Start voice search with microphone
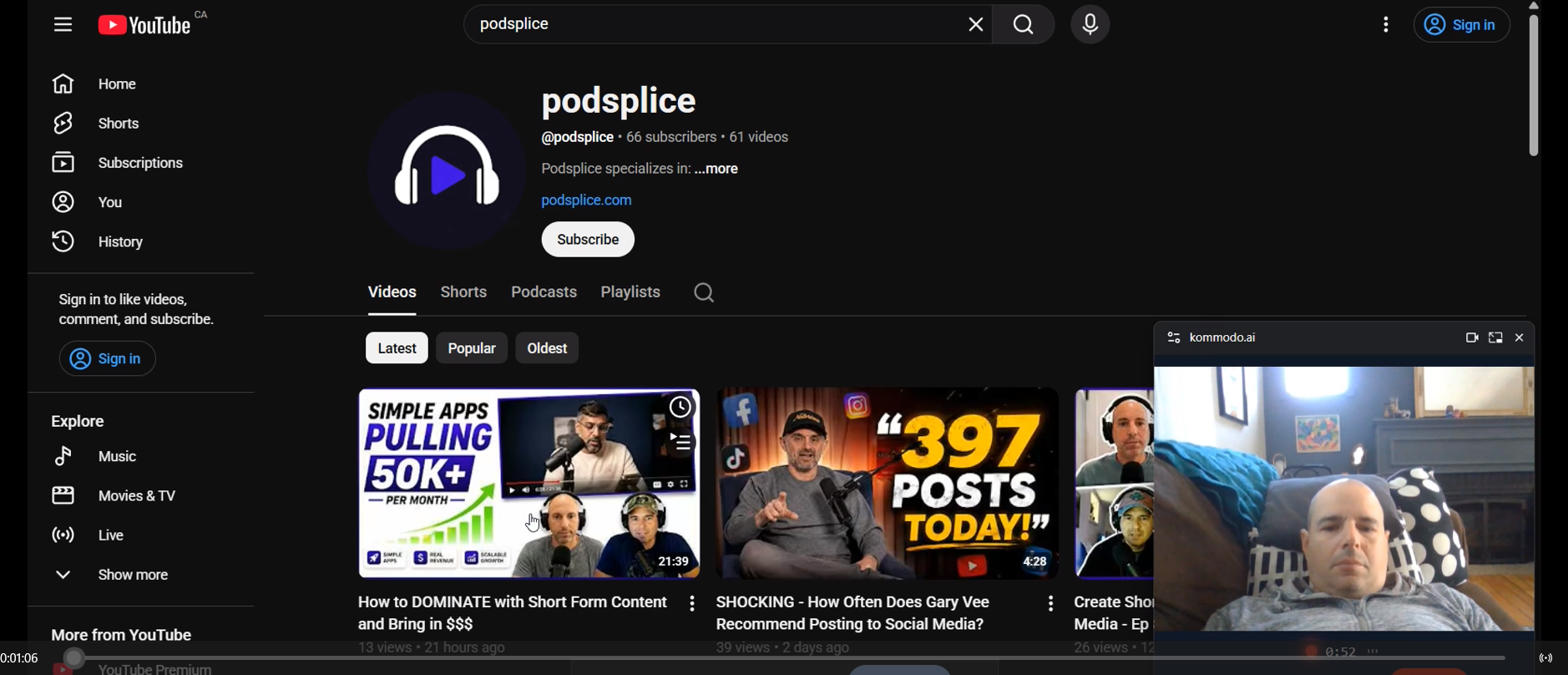This screenshot has width=1568, height=675. point(1090,25)
